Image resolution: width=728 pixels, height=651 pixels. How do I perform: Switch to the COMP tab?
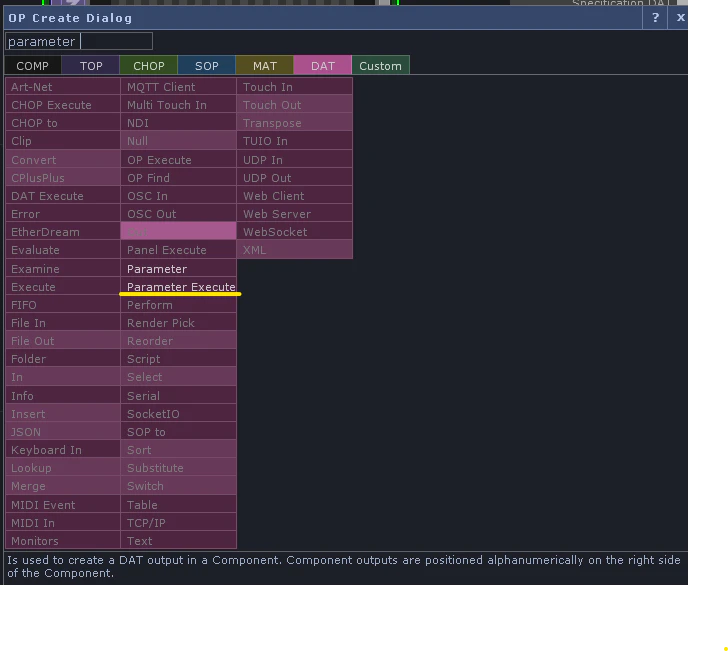point(32,65)
